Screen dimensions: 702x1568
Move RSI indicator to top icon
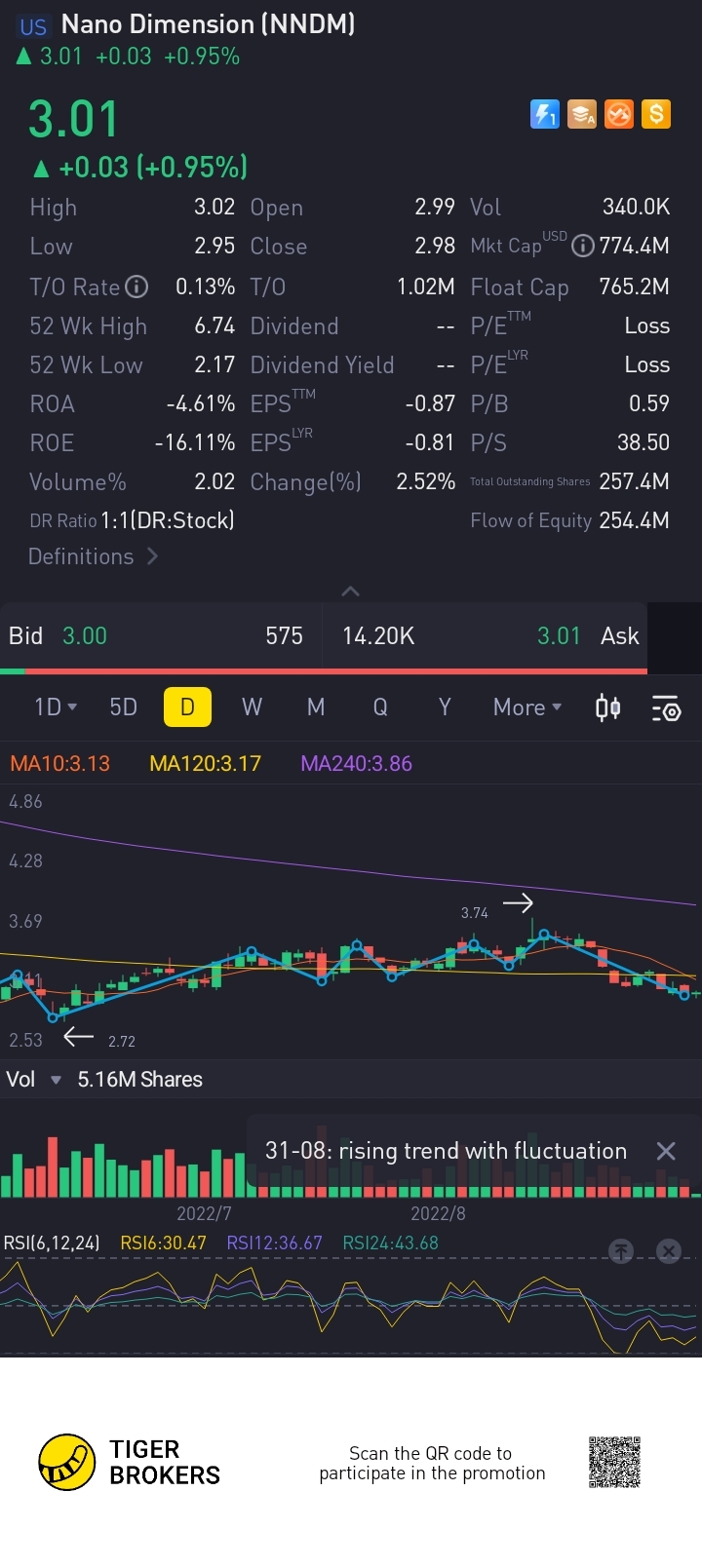tap(621, 1251)
